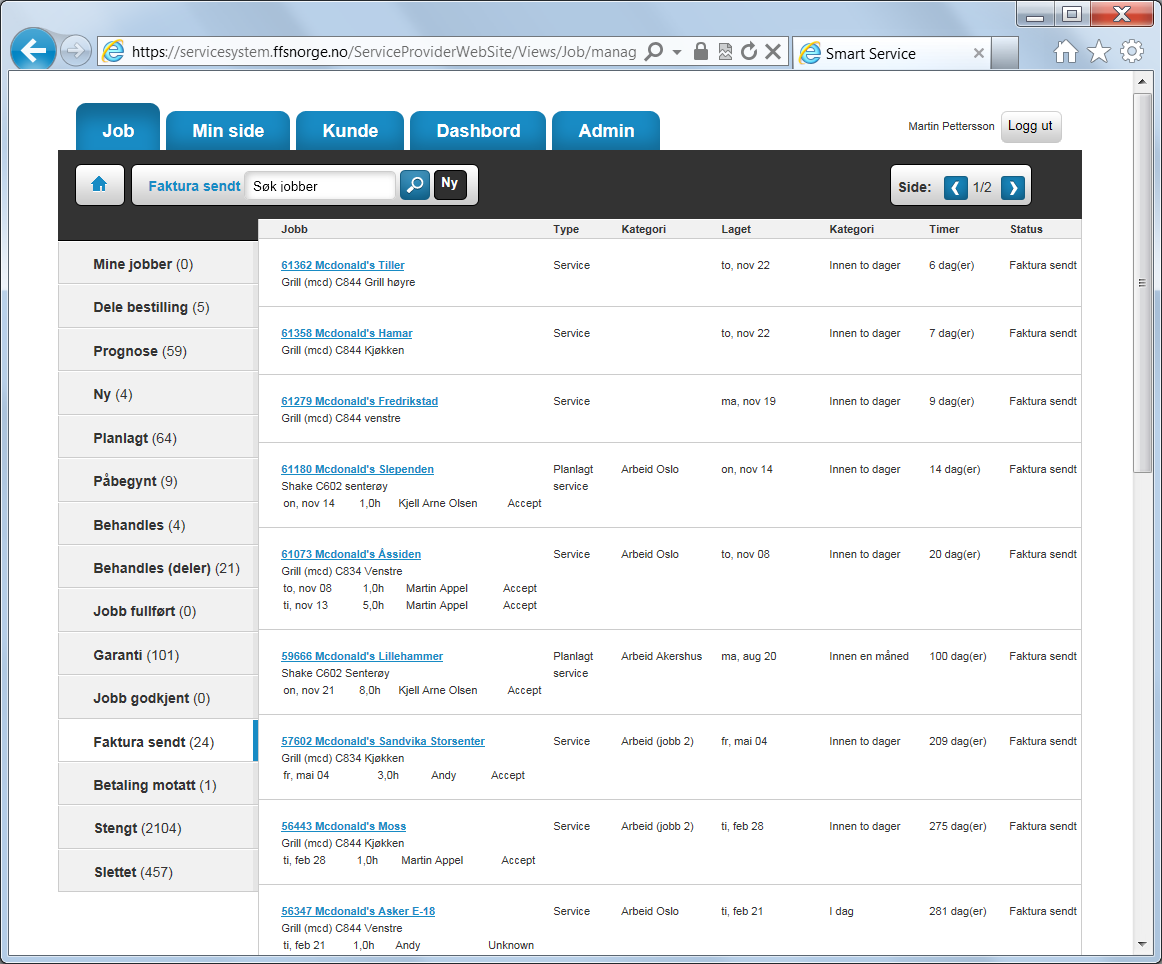1162x964 pixels.
Task: Open Behandles (4) sidebar item
Action: point(158,525)
